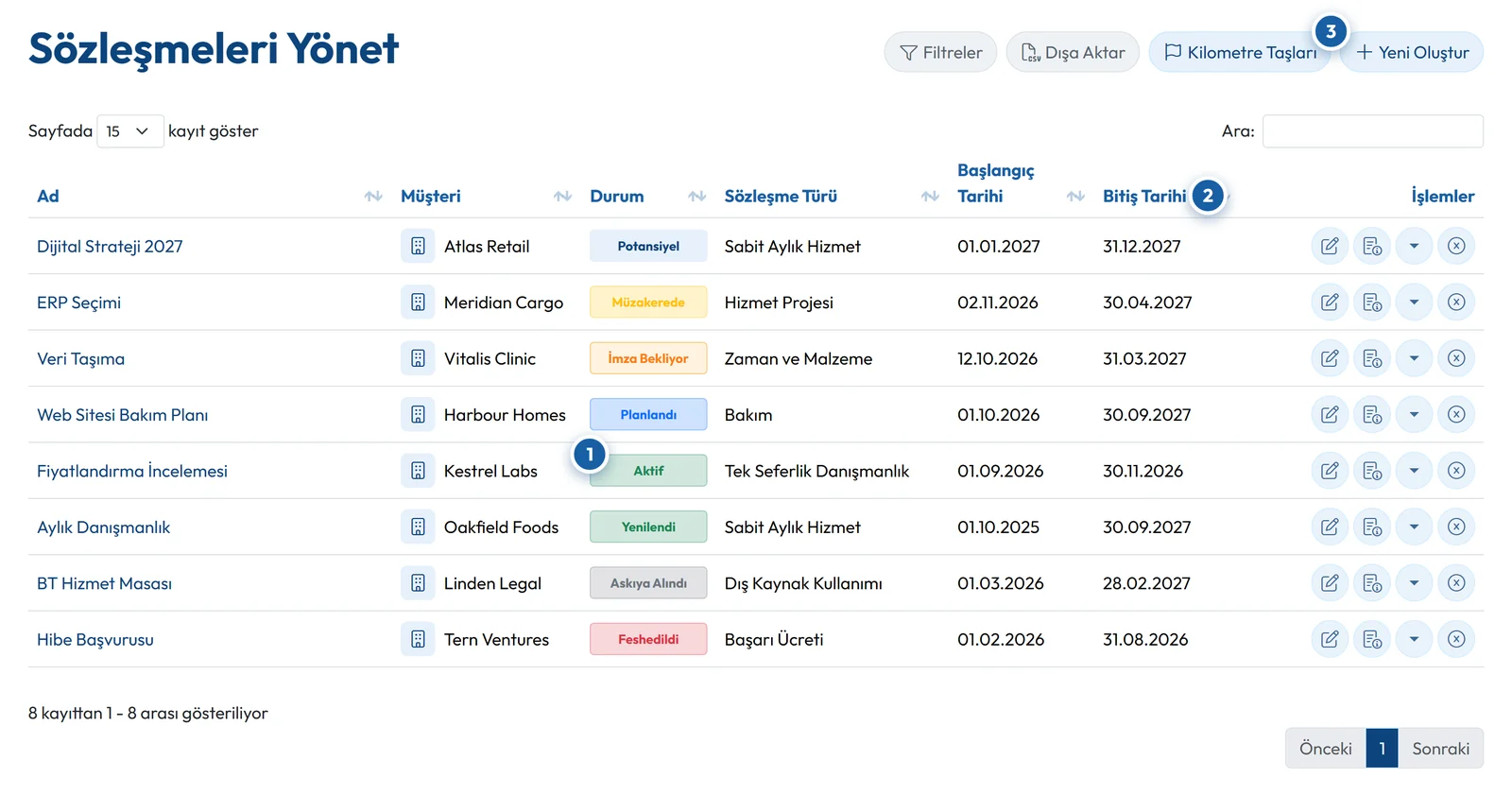
Task: Click Yeni Oluştur to create contract
Action: tap(1413, 52)
